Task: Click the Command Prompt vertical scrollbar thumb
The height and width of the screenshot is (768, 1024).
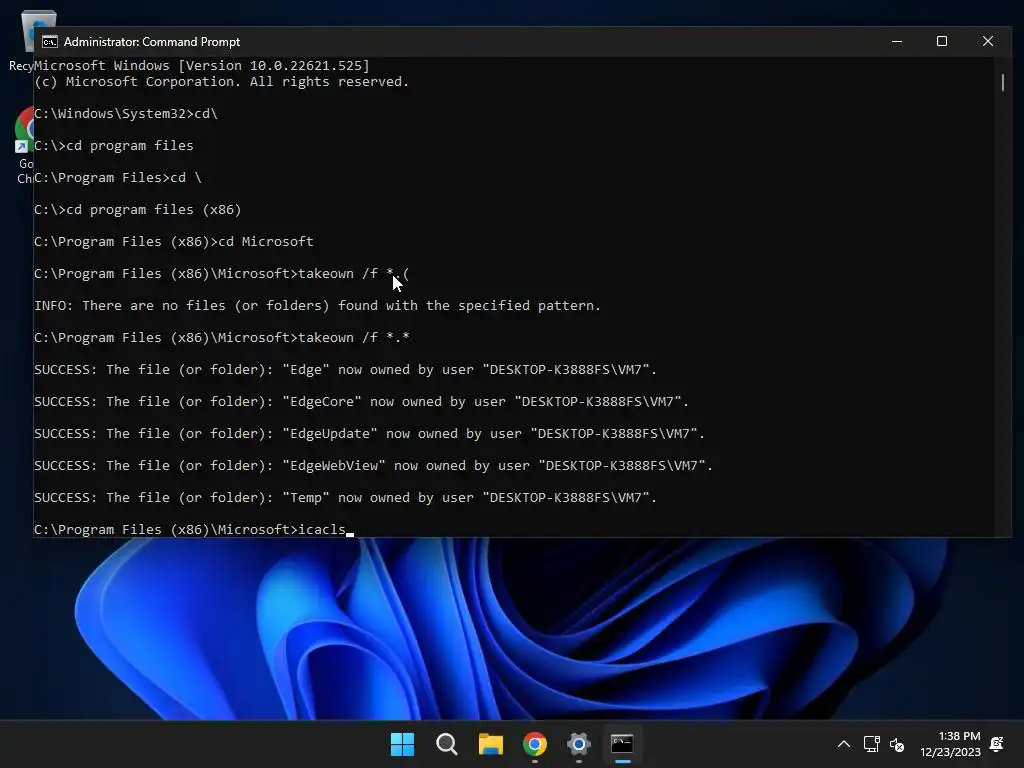Action: click(x=1003, y=83)
